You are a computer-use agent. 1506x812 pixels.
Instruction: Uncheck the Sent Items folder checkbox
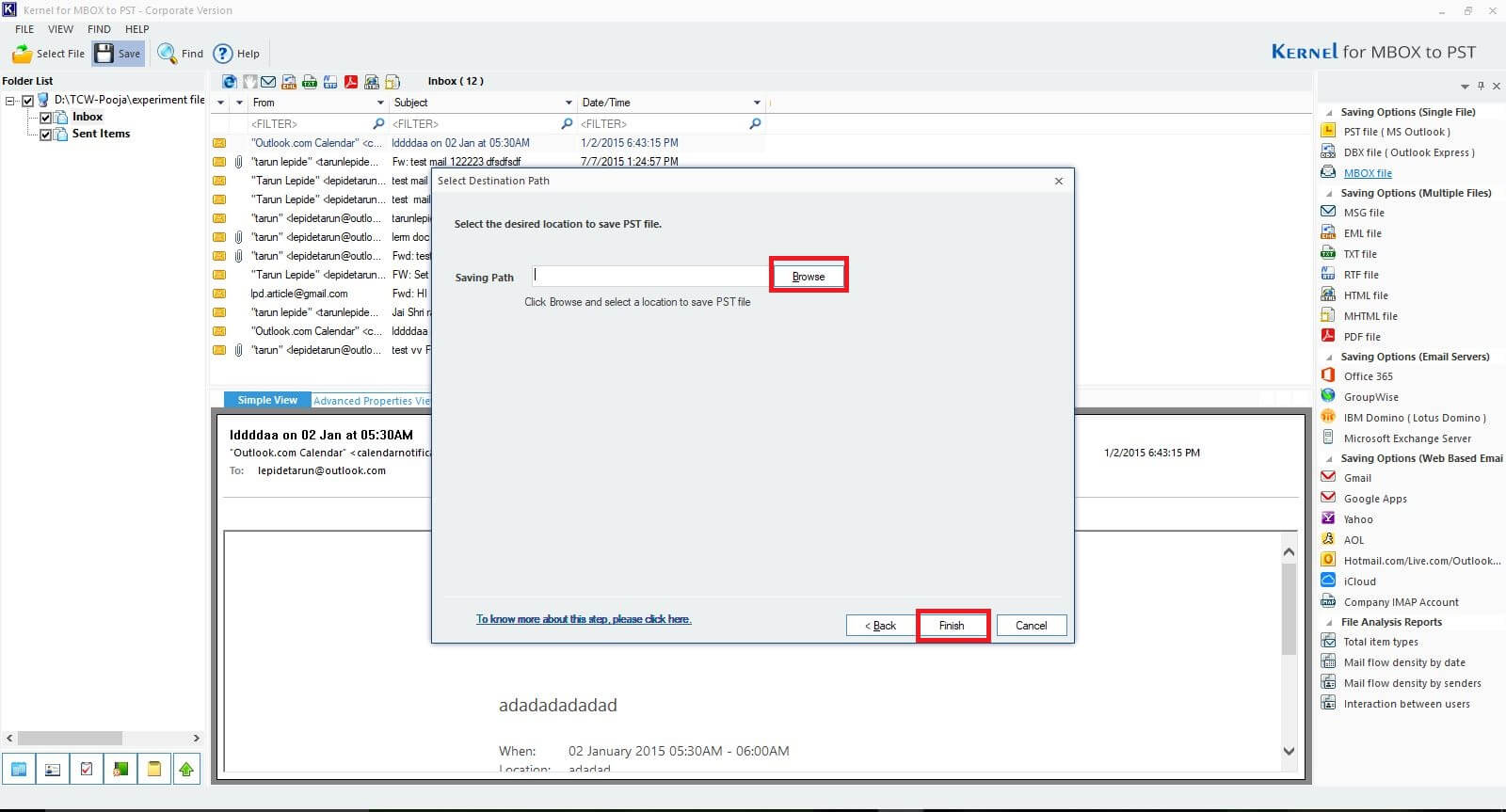tap(45, 135)
